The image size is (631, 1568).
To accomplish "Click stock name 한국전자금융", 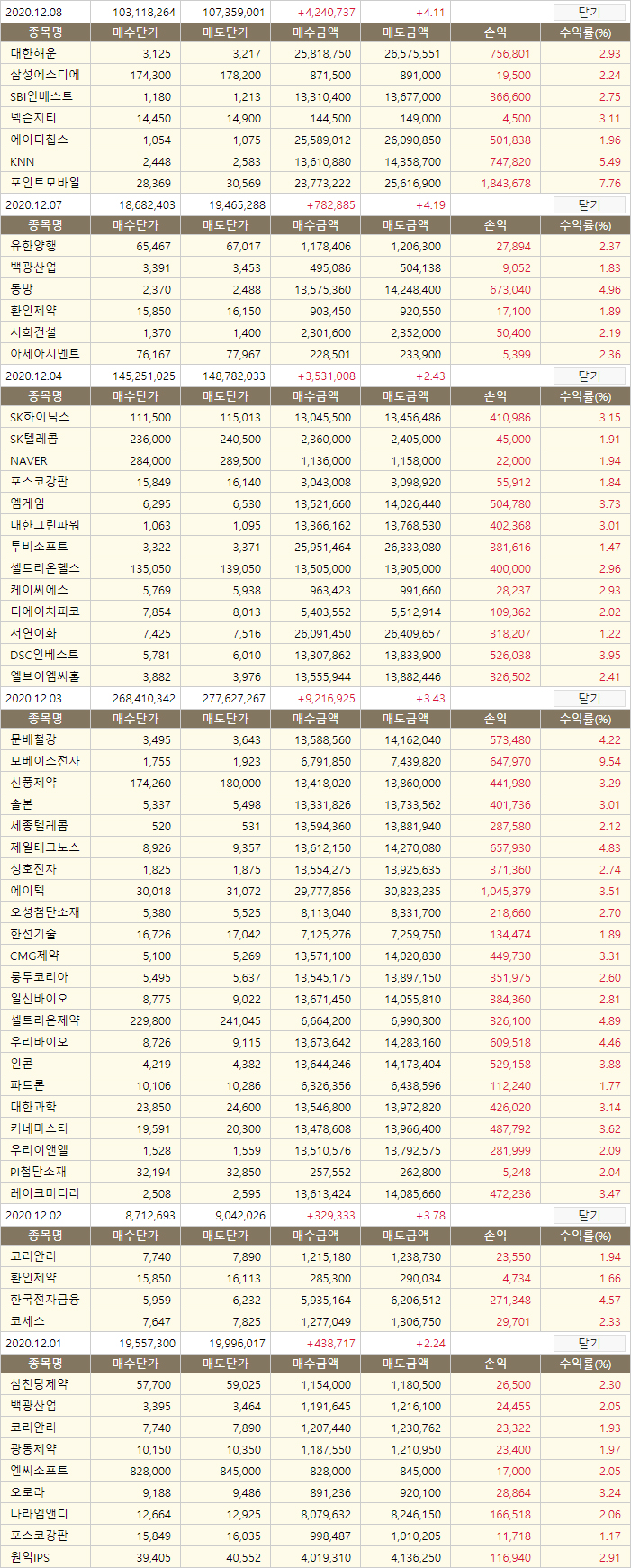I will (45, 1300).
